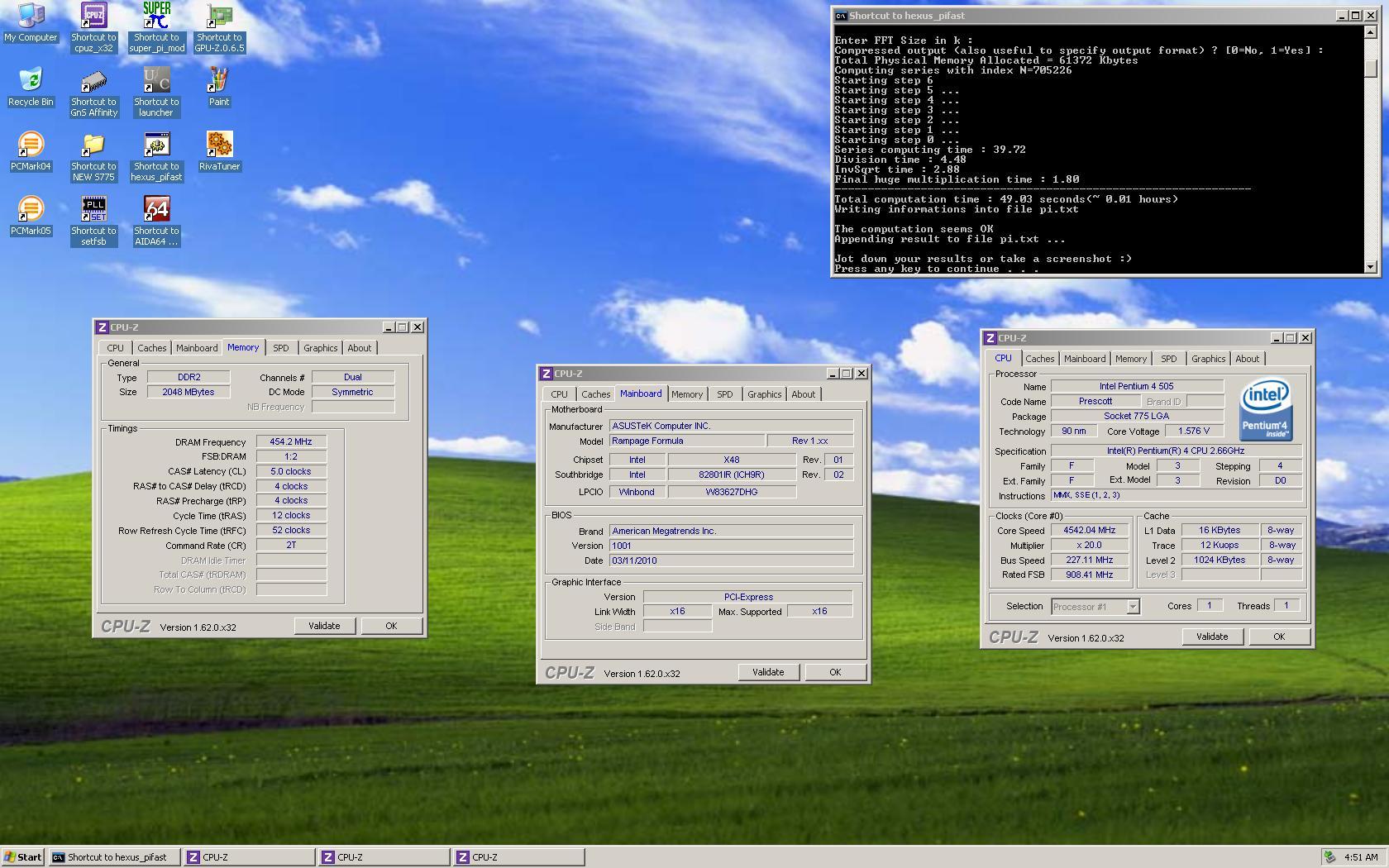Image resolution: width=1389 pixels, height=868 pixels.
Task: Launch the super_pi_mod shortcut icon
Action: tap(156, 27)
